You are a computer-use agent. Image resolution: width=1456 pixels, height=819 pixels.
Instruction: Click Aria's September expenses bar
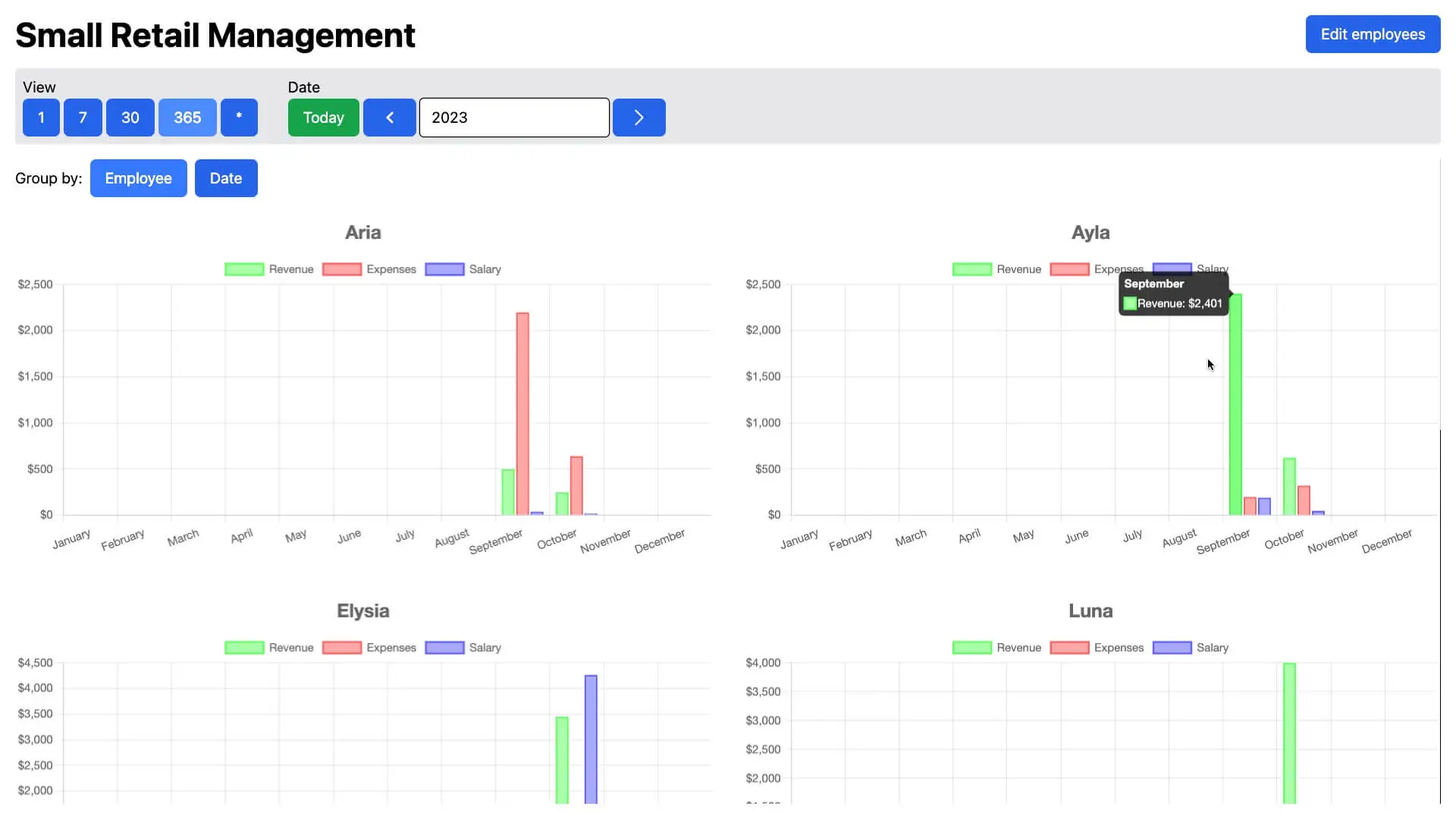522,413
